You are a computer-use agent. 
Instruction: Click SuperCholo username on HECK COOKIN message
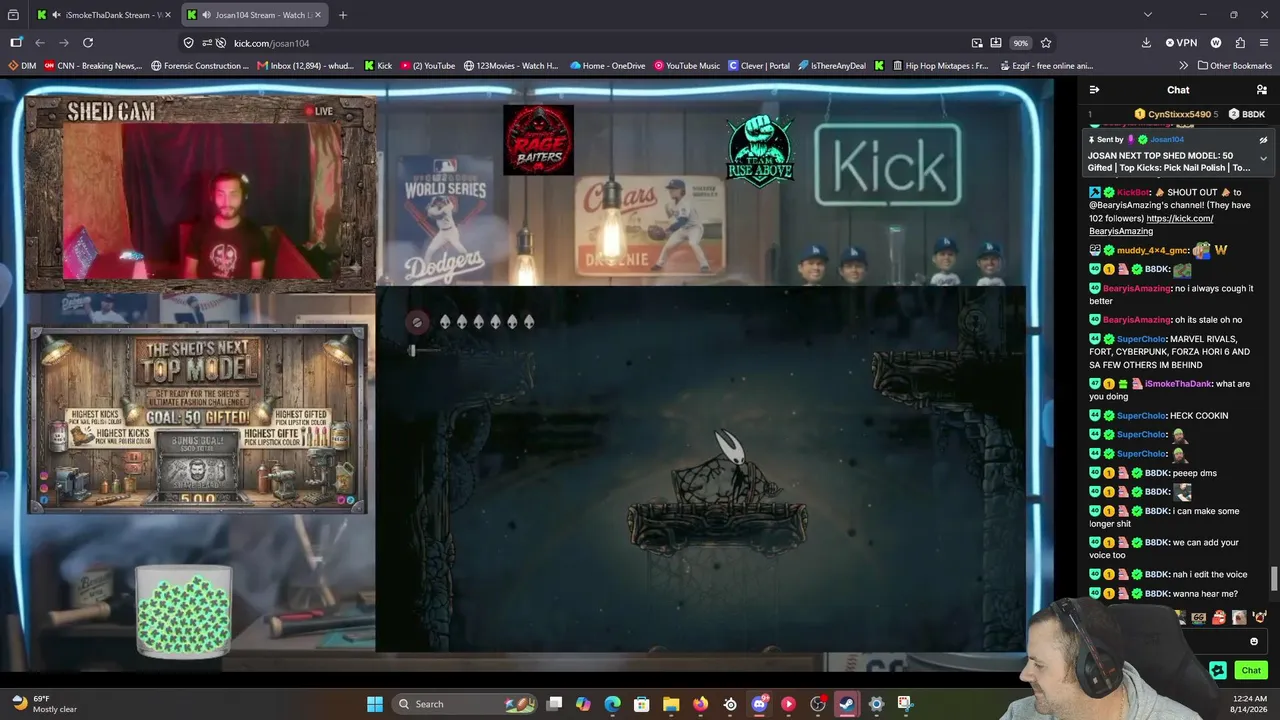pos(1141,416)
